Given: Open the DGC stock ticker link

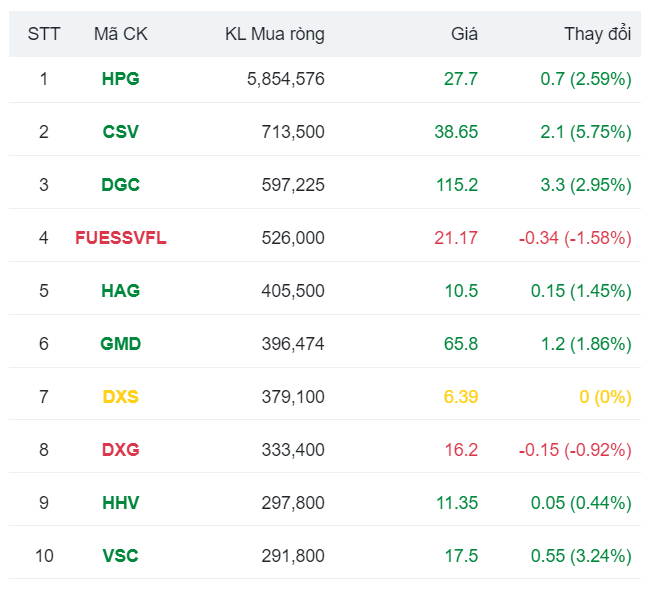Looking at the screenshot, I should coord(120,185).
